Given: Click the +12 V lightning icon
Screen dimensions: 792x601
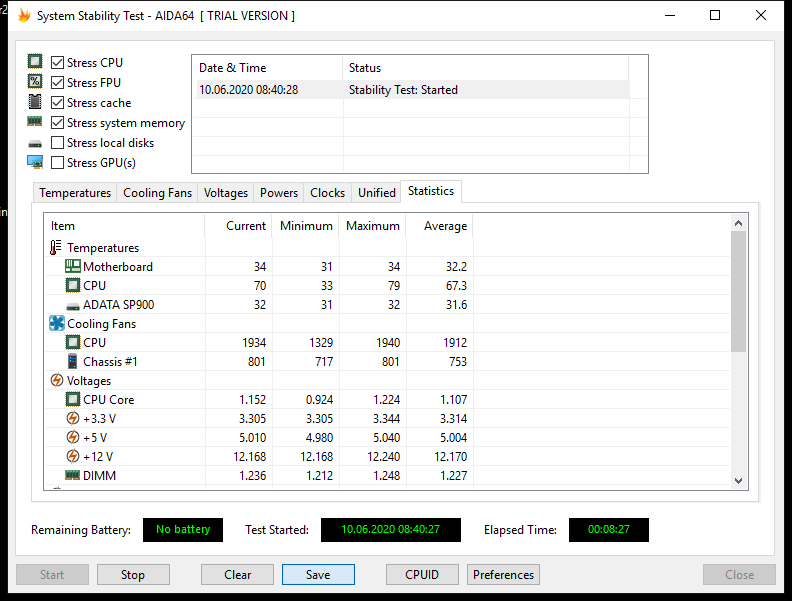Looking at the screenshot, I should point(73,456).
